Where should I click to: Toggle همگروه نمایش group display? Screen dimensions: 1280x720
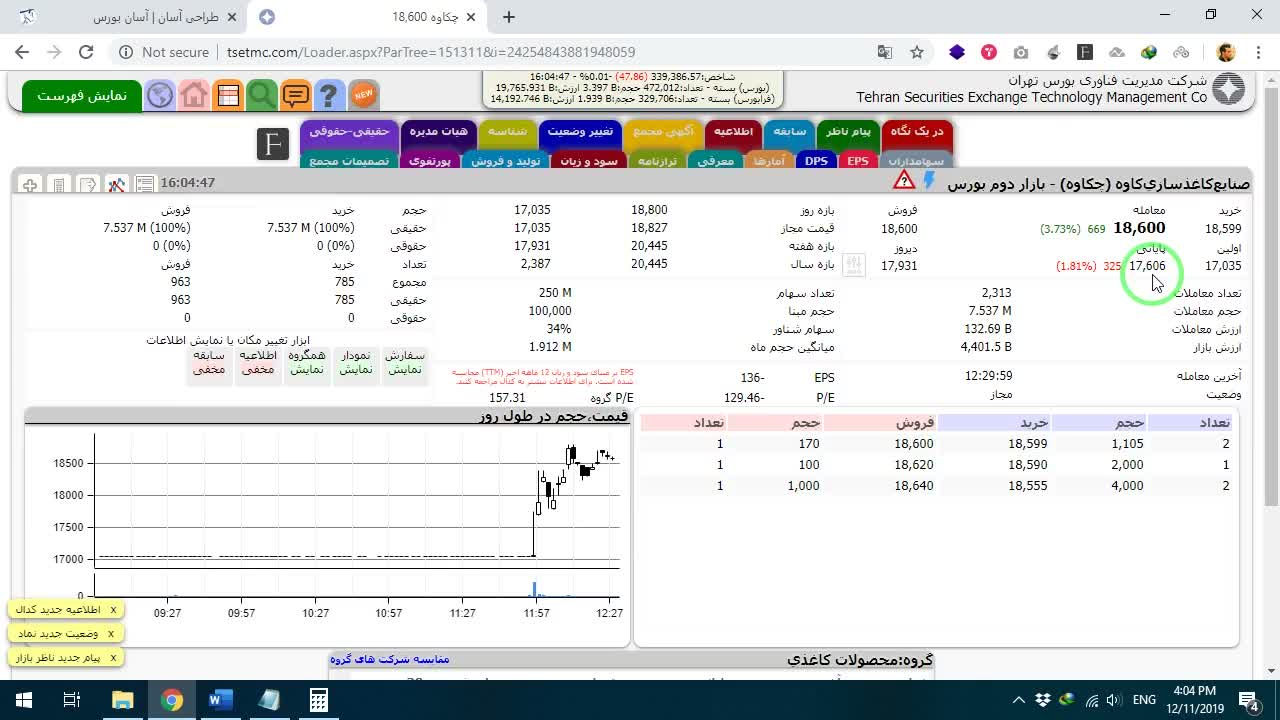coord(307,362)
